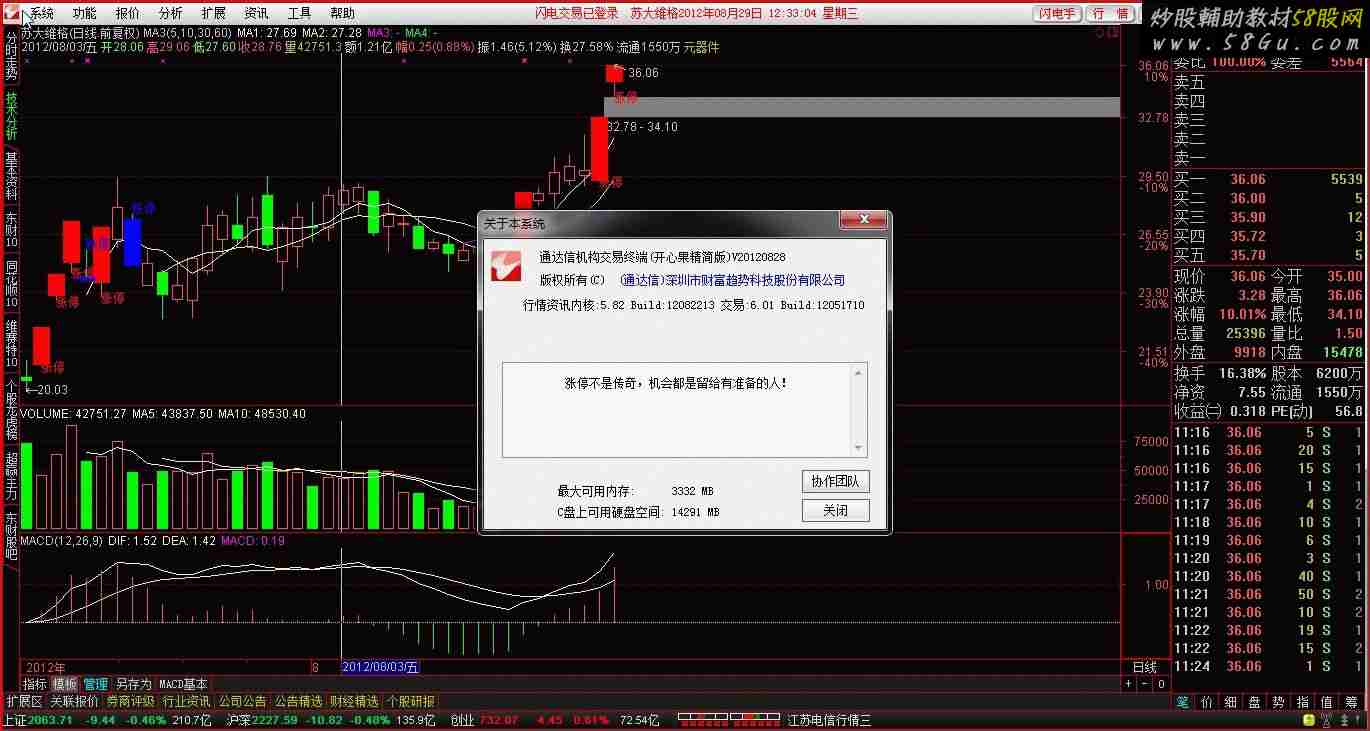Click 另存为 below the chart
The height and width of the screenshot is (731, 1370).
point(133,684)
